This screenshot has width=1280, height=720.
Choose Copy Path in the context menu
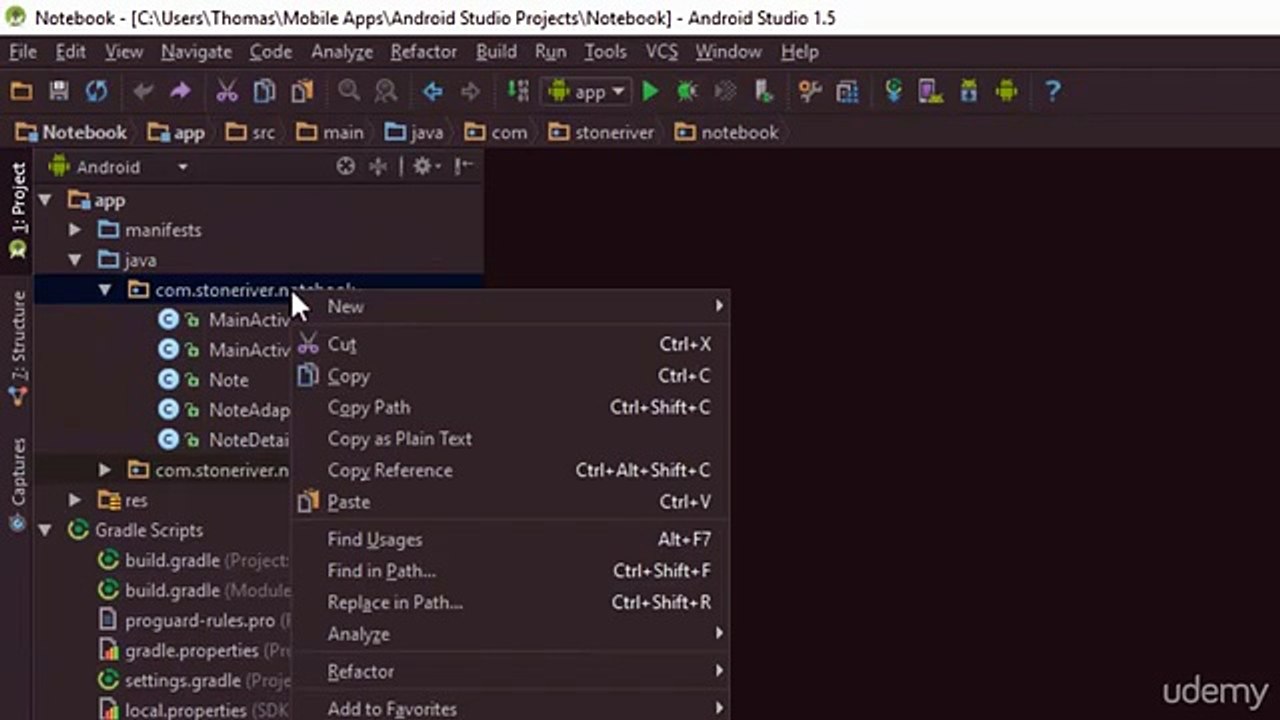coord(510,407)
